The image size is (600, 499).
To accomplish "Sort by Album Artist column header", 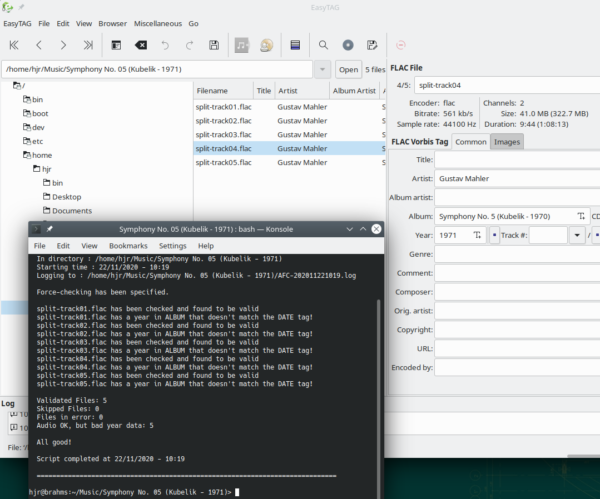I will 354,91.
